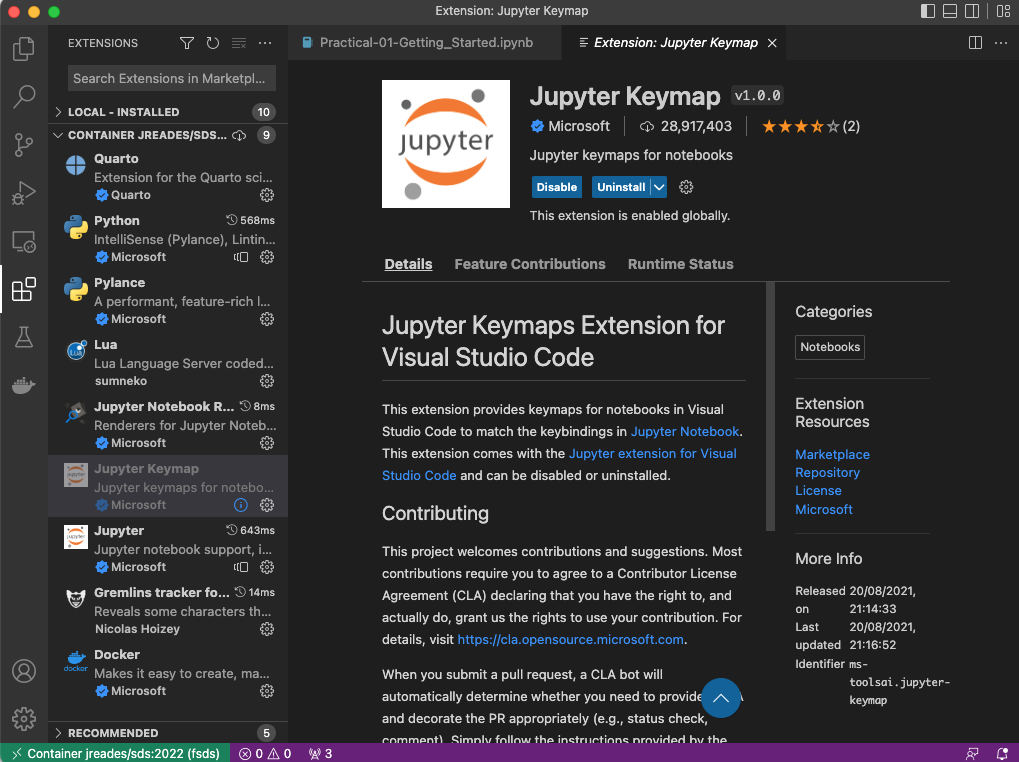This screenshot has height=762, width=1019.
Task: Click the details pane scrollbar
Action: click(x=770, y=406)
